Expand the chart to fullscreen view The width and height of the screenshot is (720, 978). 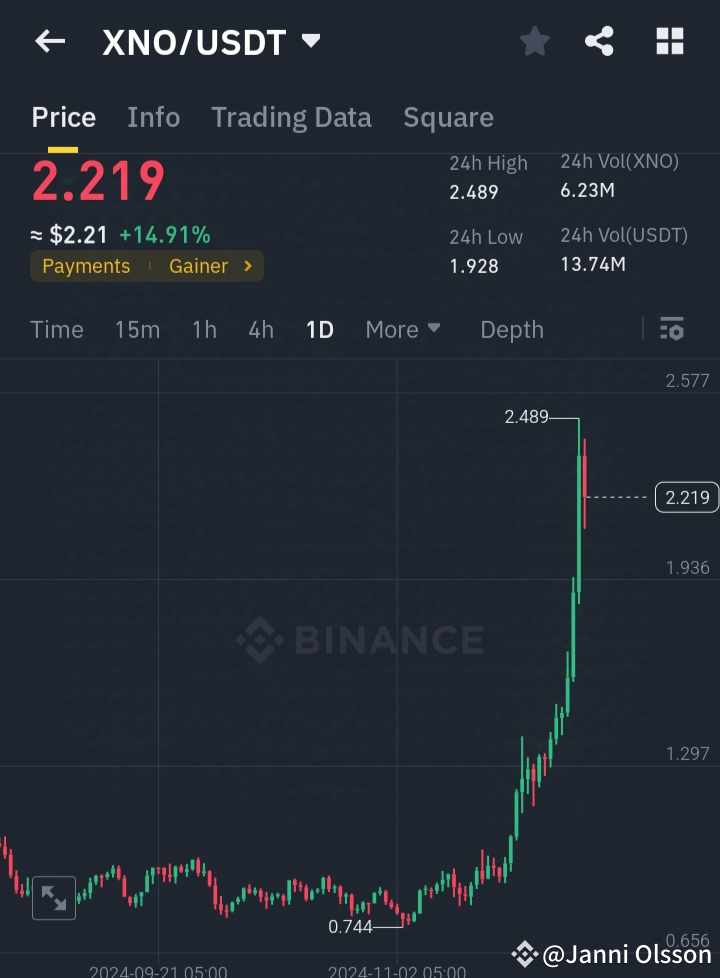click(x=53, y=898)
